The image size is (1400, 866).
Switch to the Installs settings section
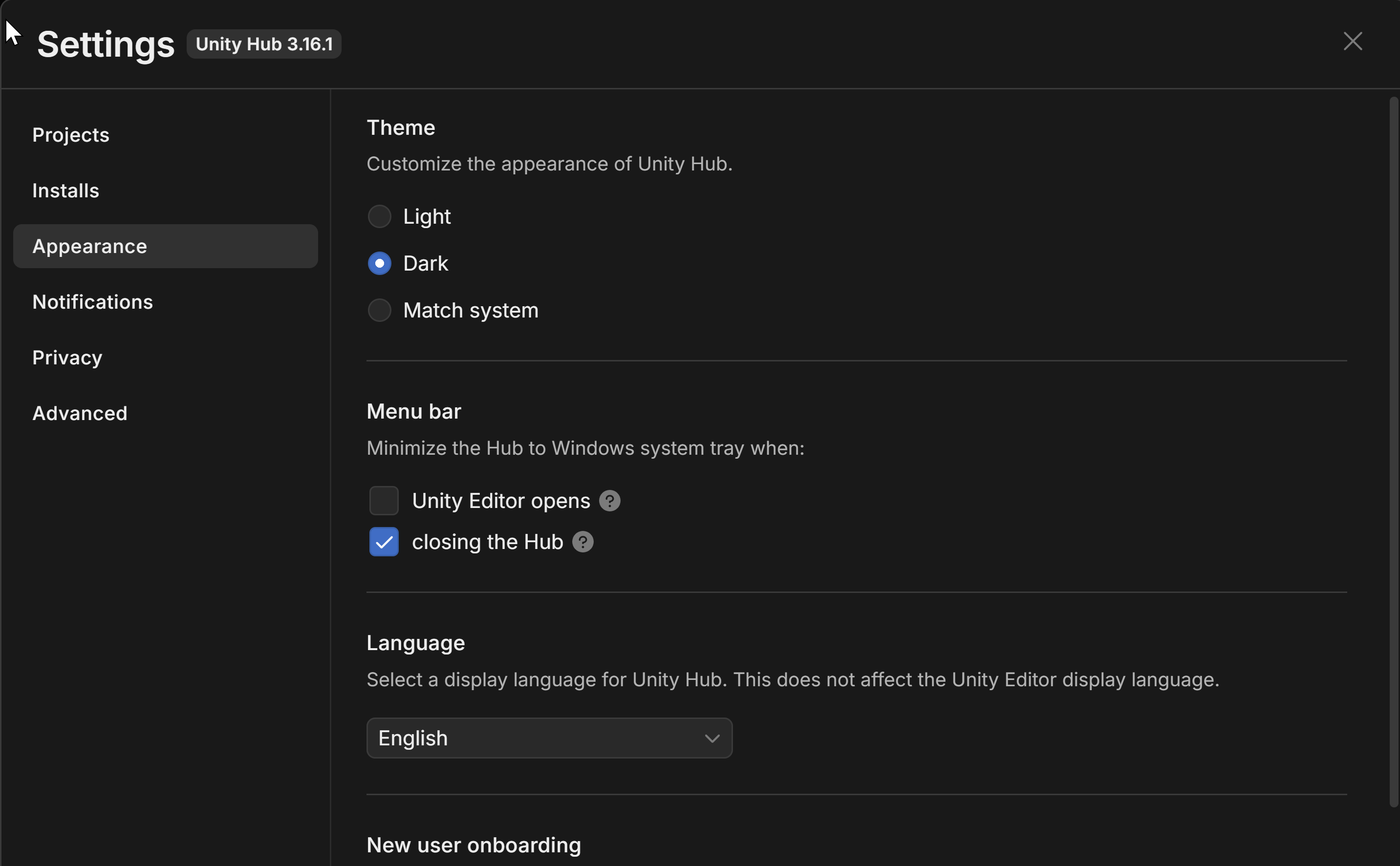click(66, 190)
